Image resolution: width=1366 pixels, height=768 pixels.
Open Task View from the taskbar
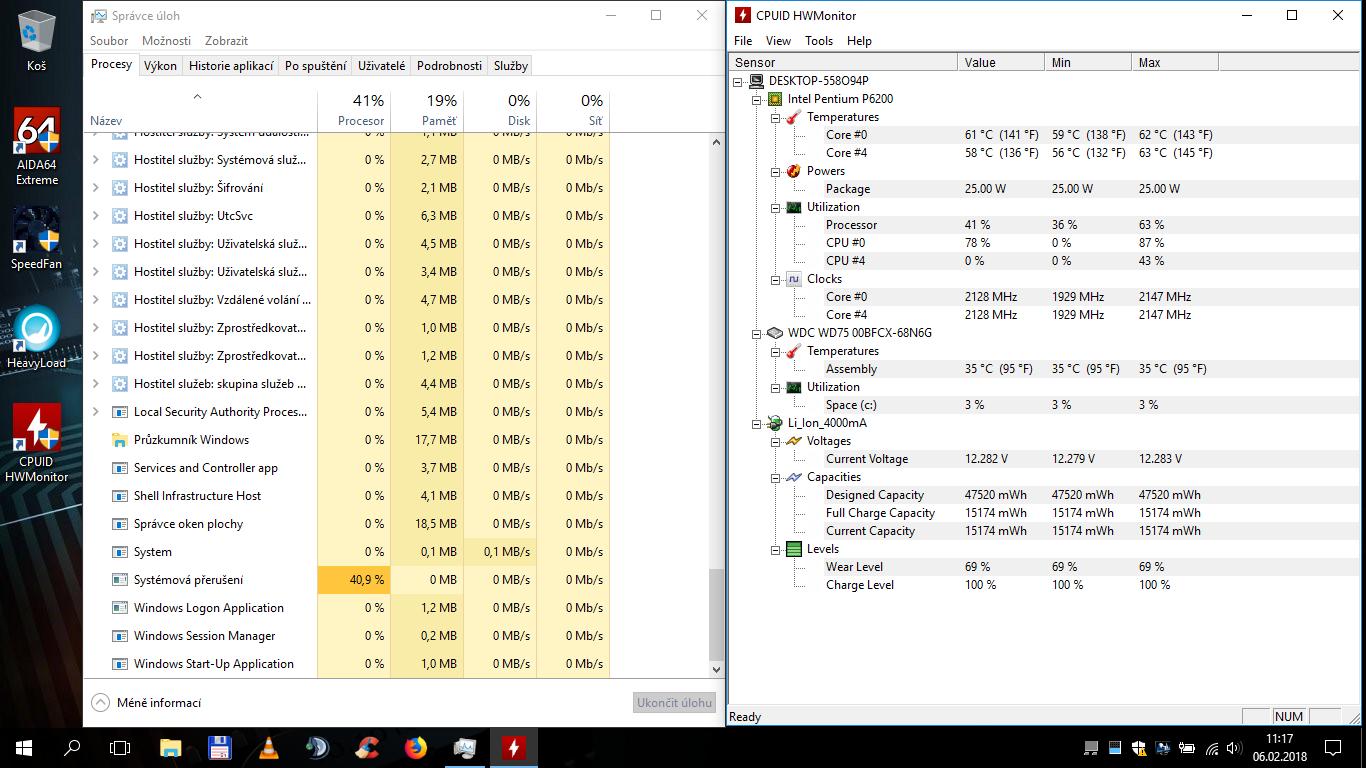(x=120, y=748)
